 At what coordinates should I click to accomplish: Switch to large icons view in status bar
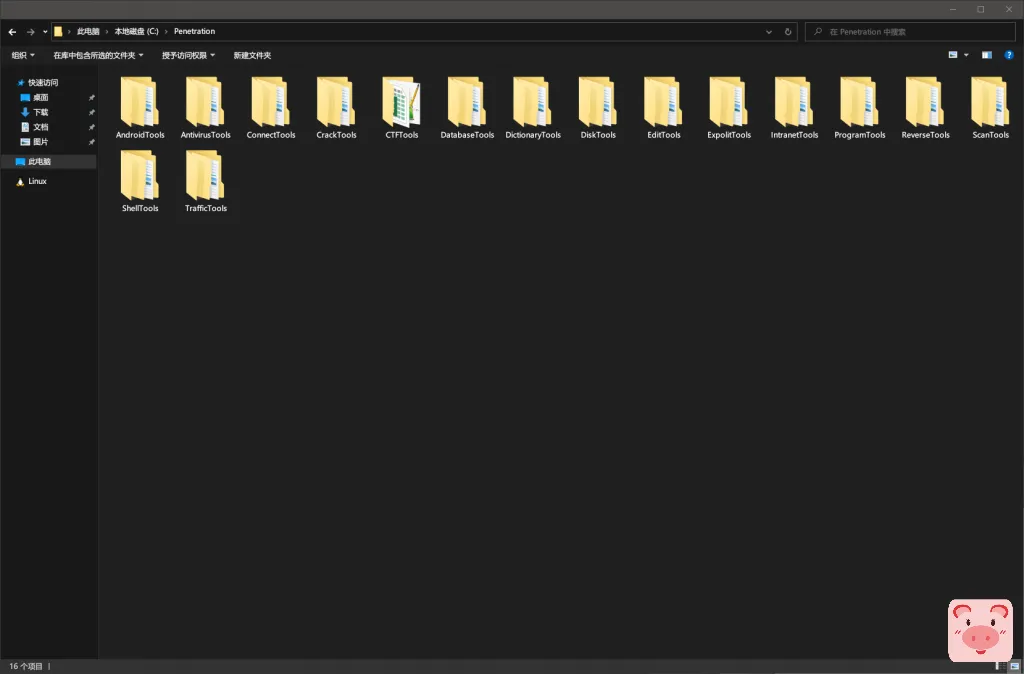(1014, 666)
